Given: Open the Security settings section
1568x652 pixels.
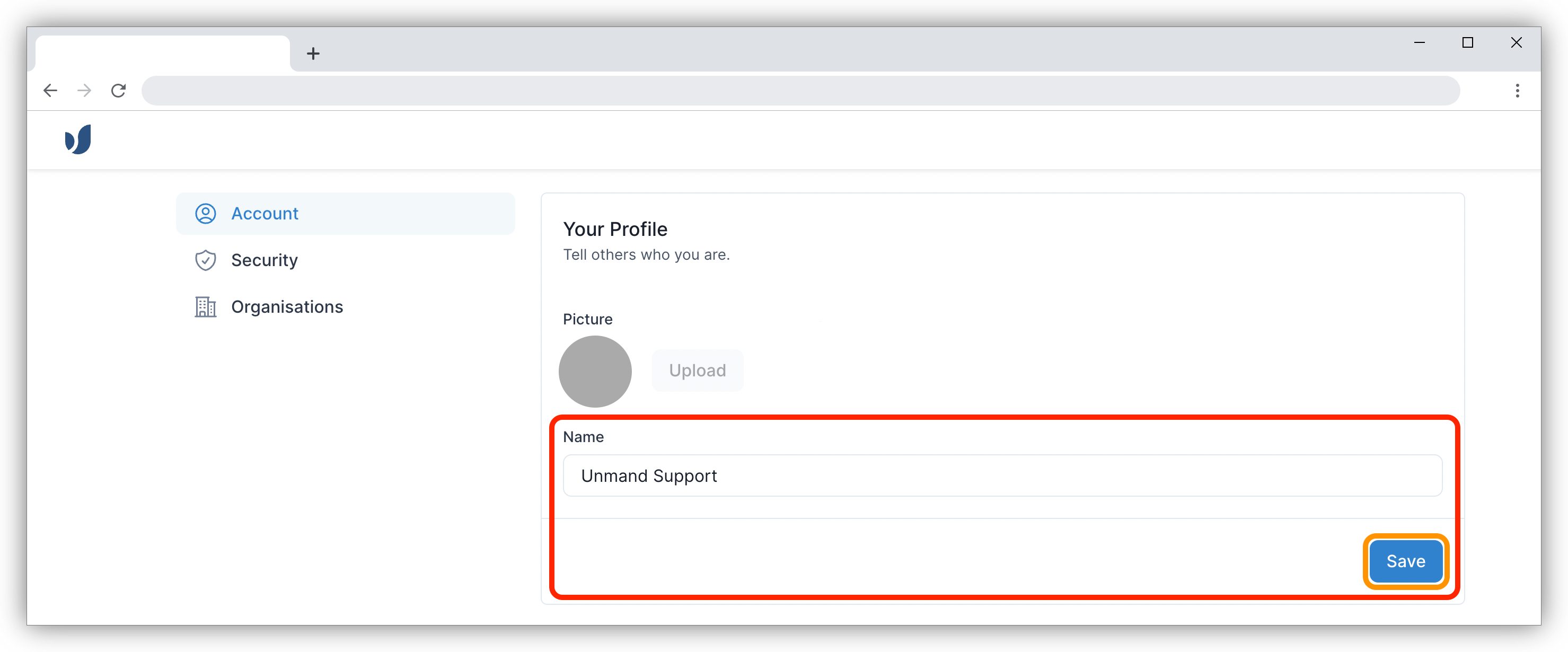Looking at the screenshot, I should [264, 261].
